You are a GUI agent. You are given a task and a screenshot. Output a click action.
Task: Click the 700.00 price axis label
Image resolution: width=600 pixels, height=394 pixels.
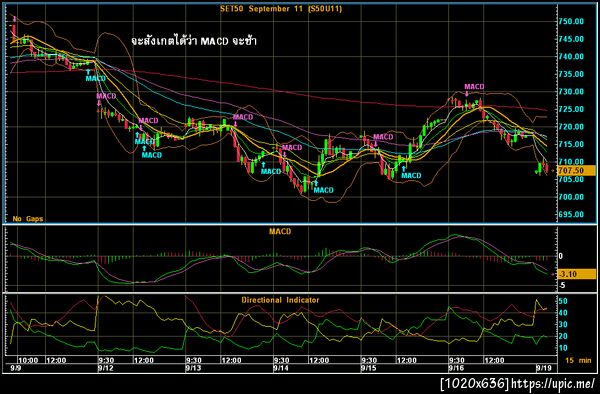click(x=571, y=197)
